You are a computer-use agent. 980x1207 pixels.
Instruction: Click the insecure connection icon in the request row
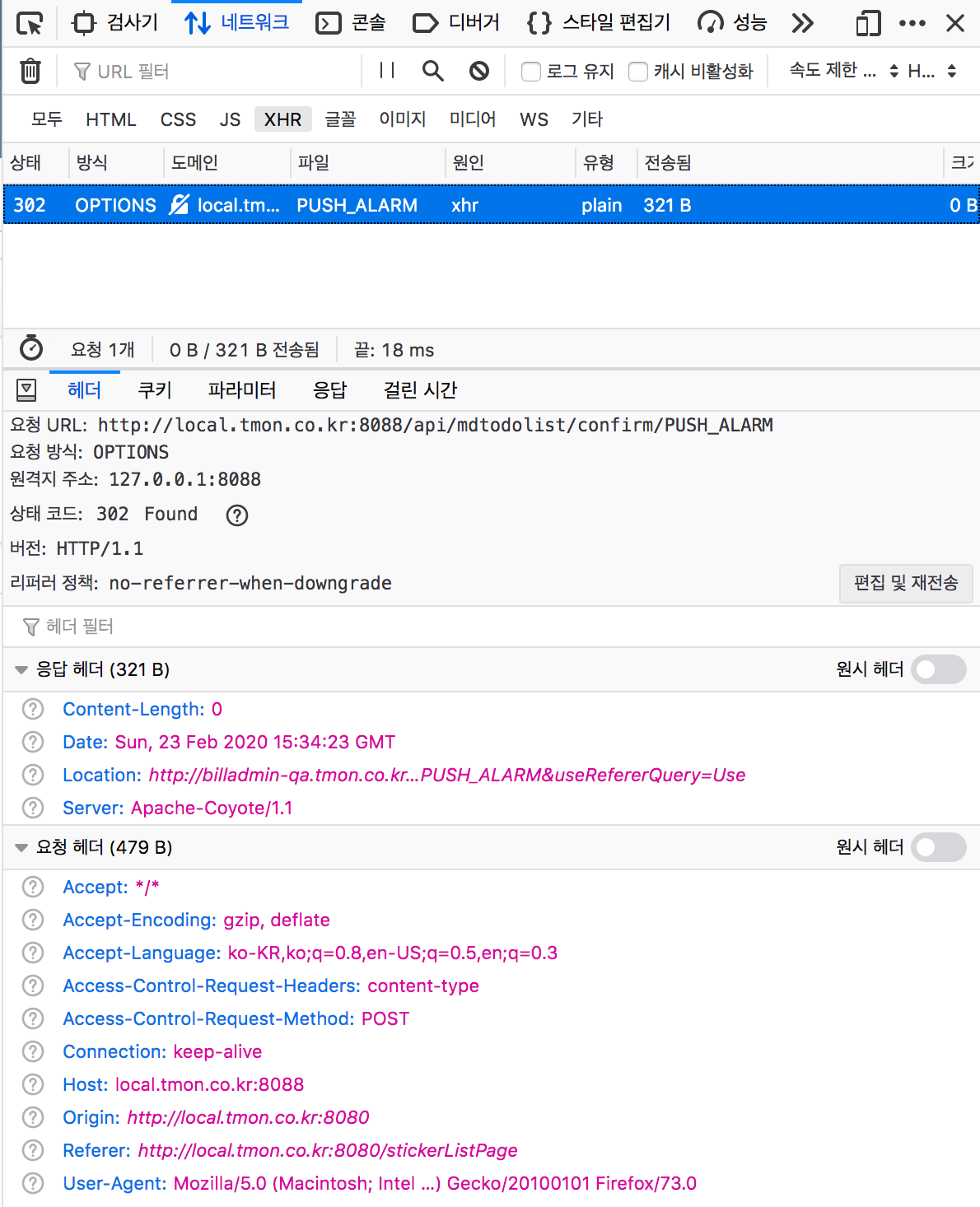pyautogui.click(x=179, y=205)
